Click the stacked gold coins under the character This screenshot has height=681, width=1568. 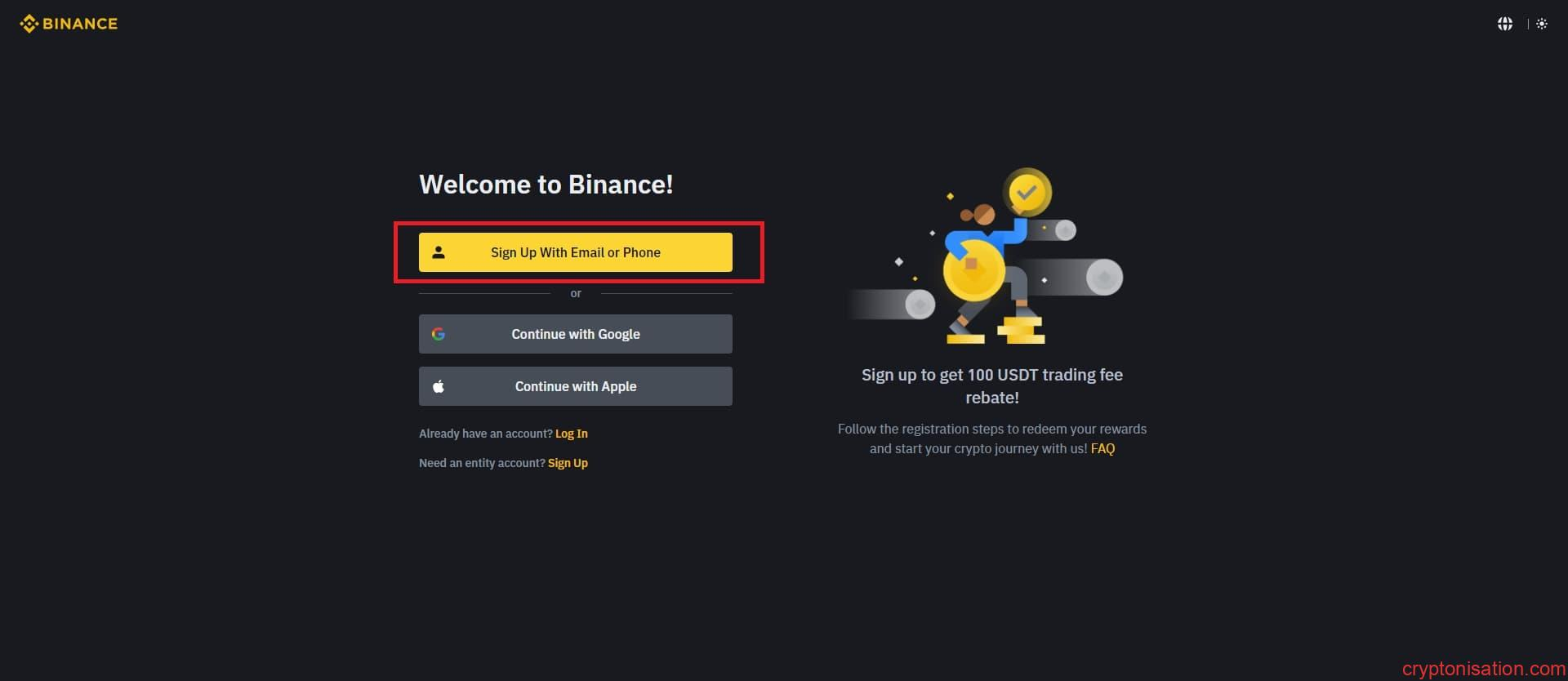pos(1021,330)
